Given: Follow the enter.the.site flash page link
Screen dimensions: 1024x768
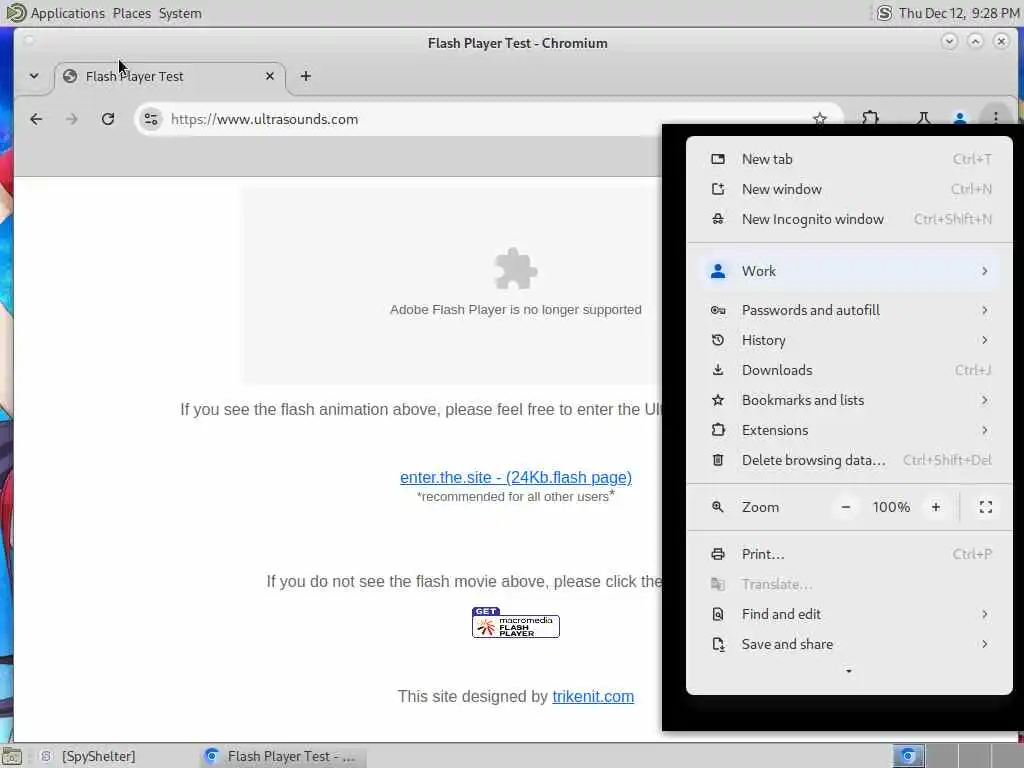Looking at the screenshot, I should click(x=516, y=477).
